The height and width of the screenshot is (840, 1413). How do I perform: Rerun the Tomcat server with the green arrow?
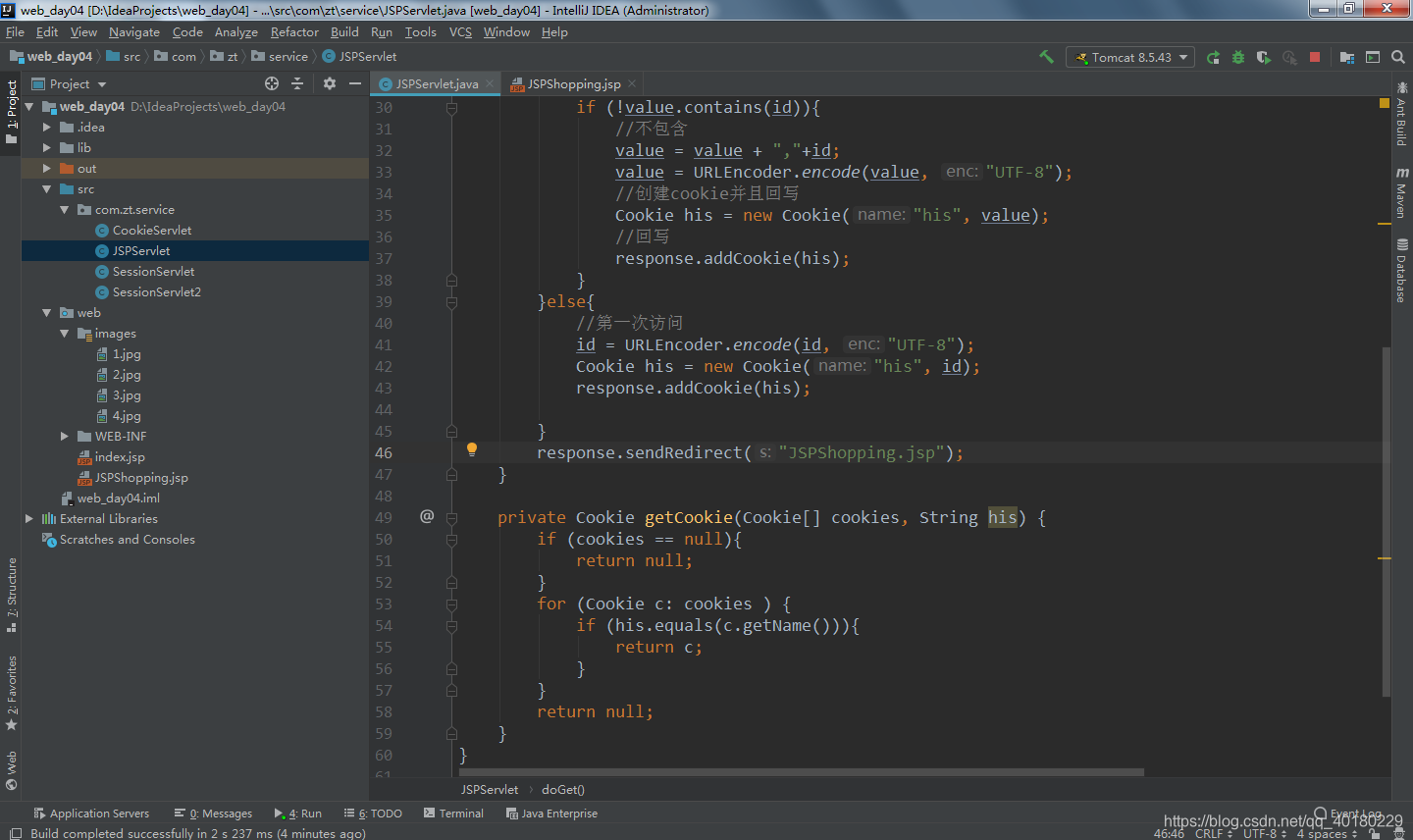pos(1213,57)
